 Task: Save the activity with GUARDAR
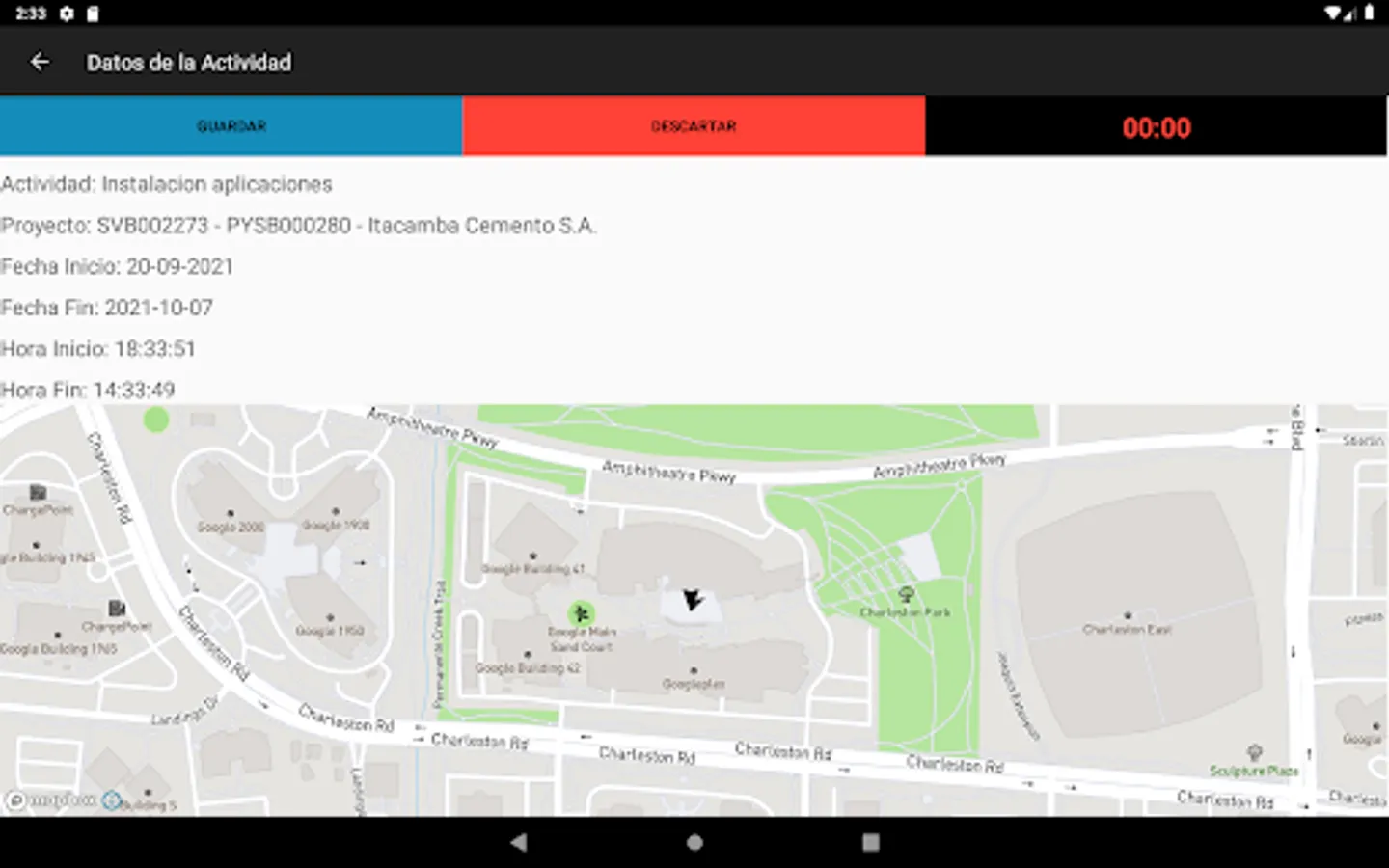[x=231, y=126]
